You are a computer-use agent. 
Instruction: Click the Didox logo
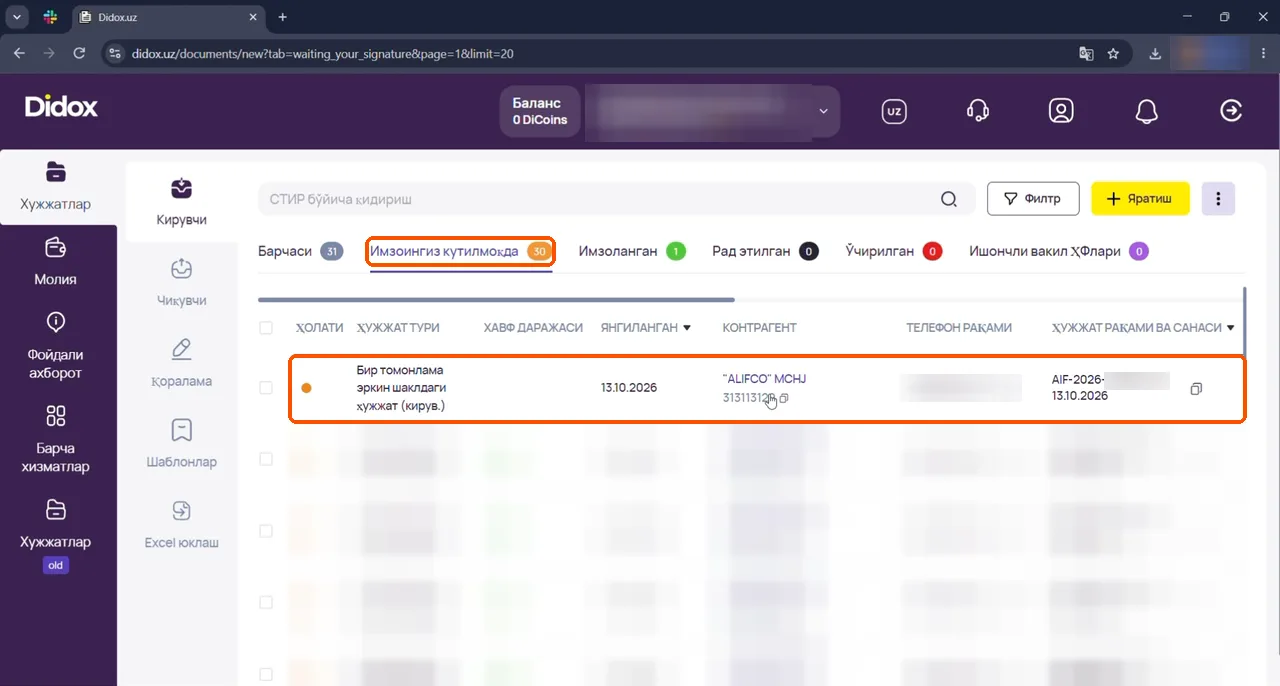pos(61,106)
